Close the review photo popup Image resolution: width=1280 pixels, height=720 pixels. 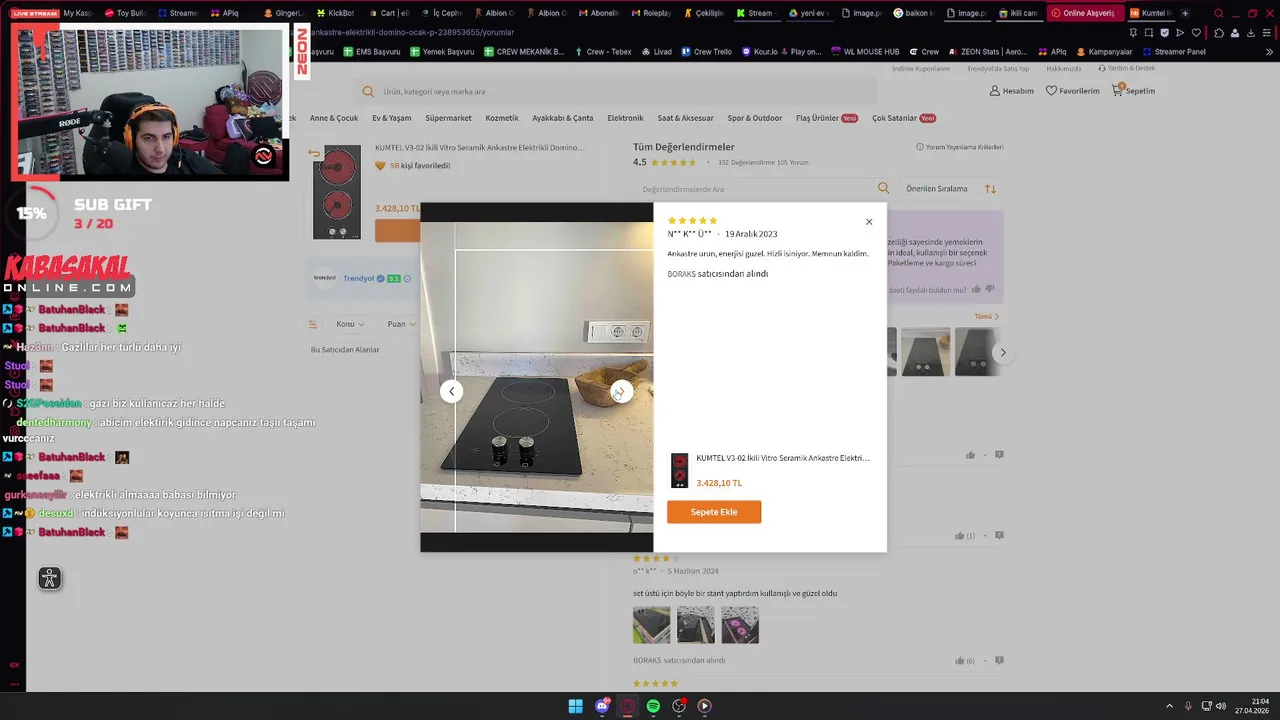[869, 222]
